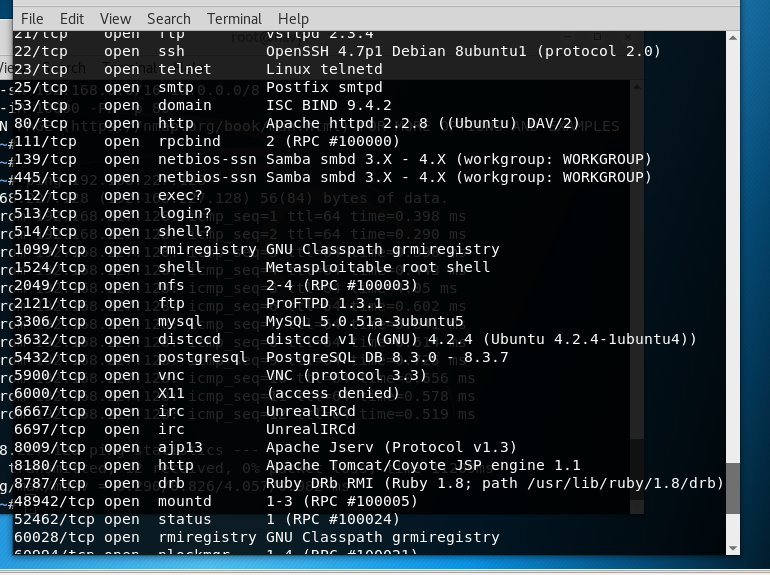This screenshot has height=575, width=770.
Task: Click the front terminal scrollbar thumb
Action: tap(733, 488)
